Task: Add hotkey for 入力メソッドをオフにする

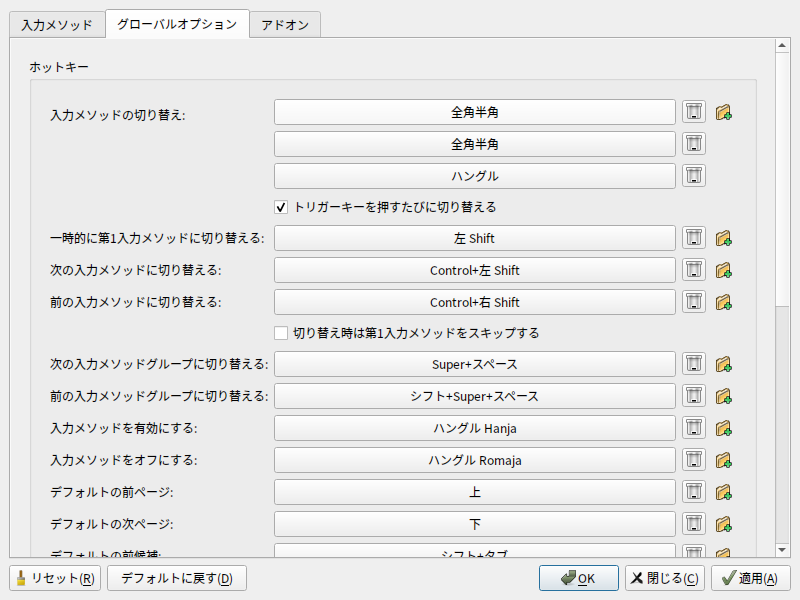Action: point(724,460)
